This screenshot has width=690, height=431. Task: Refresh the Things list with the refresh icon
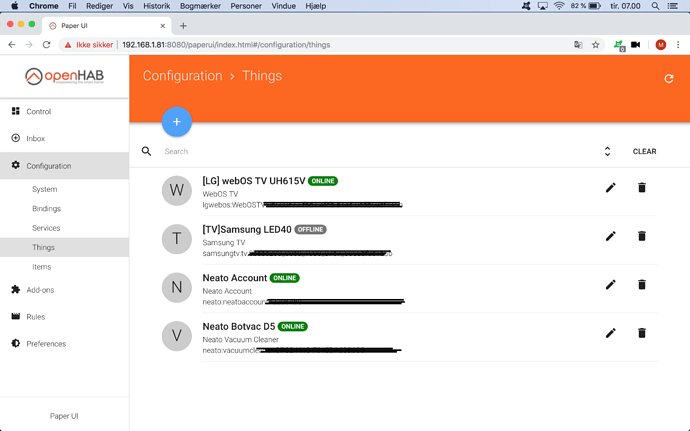(668, 78)
